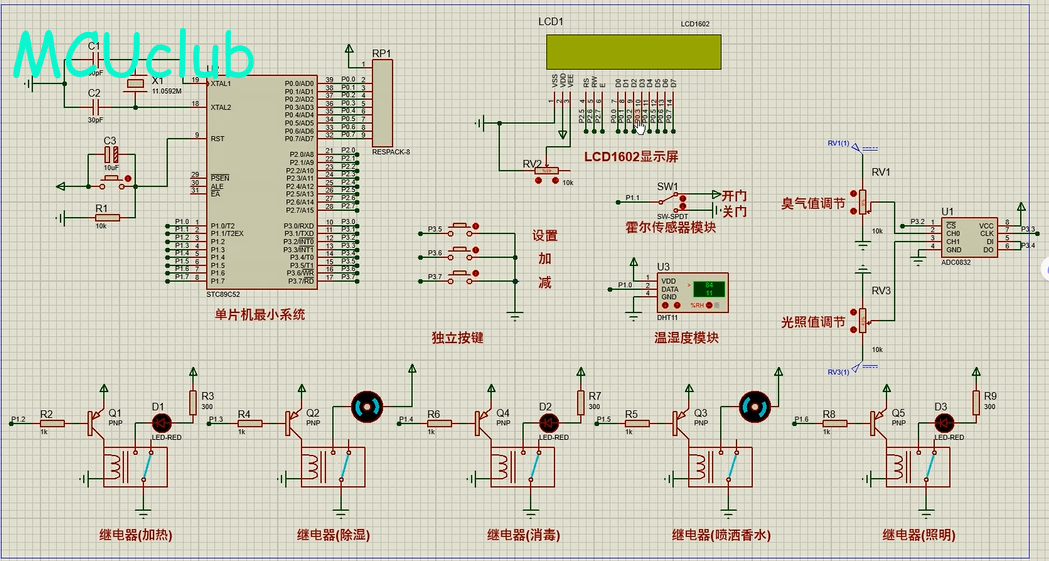Click the C3 10uF capacitor
The height and width of the screenshot is (561, 1049).
[112, 155]
